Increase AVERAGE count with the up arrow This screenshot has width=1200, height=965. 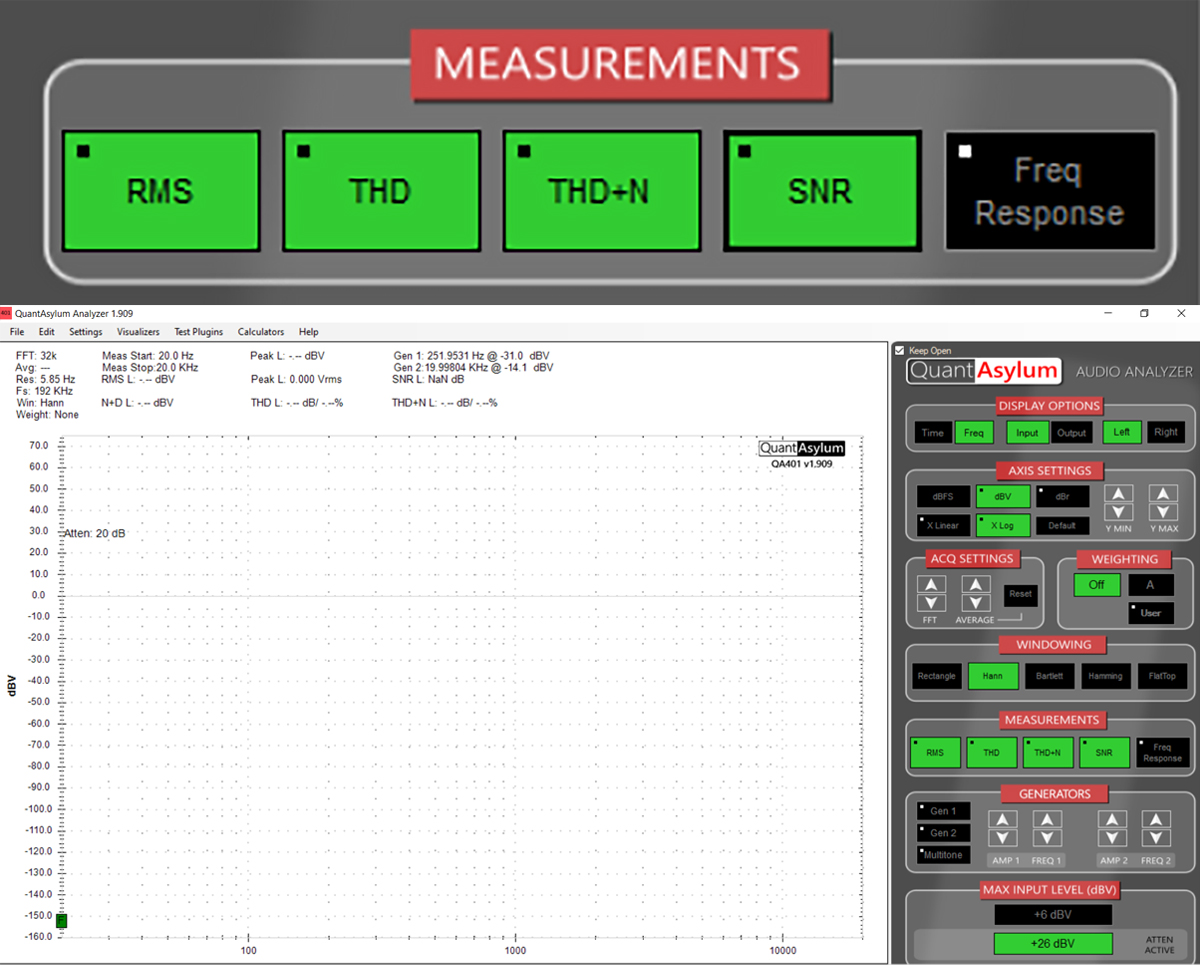[x=976, y=585]
